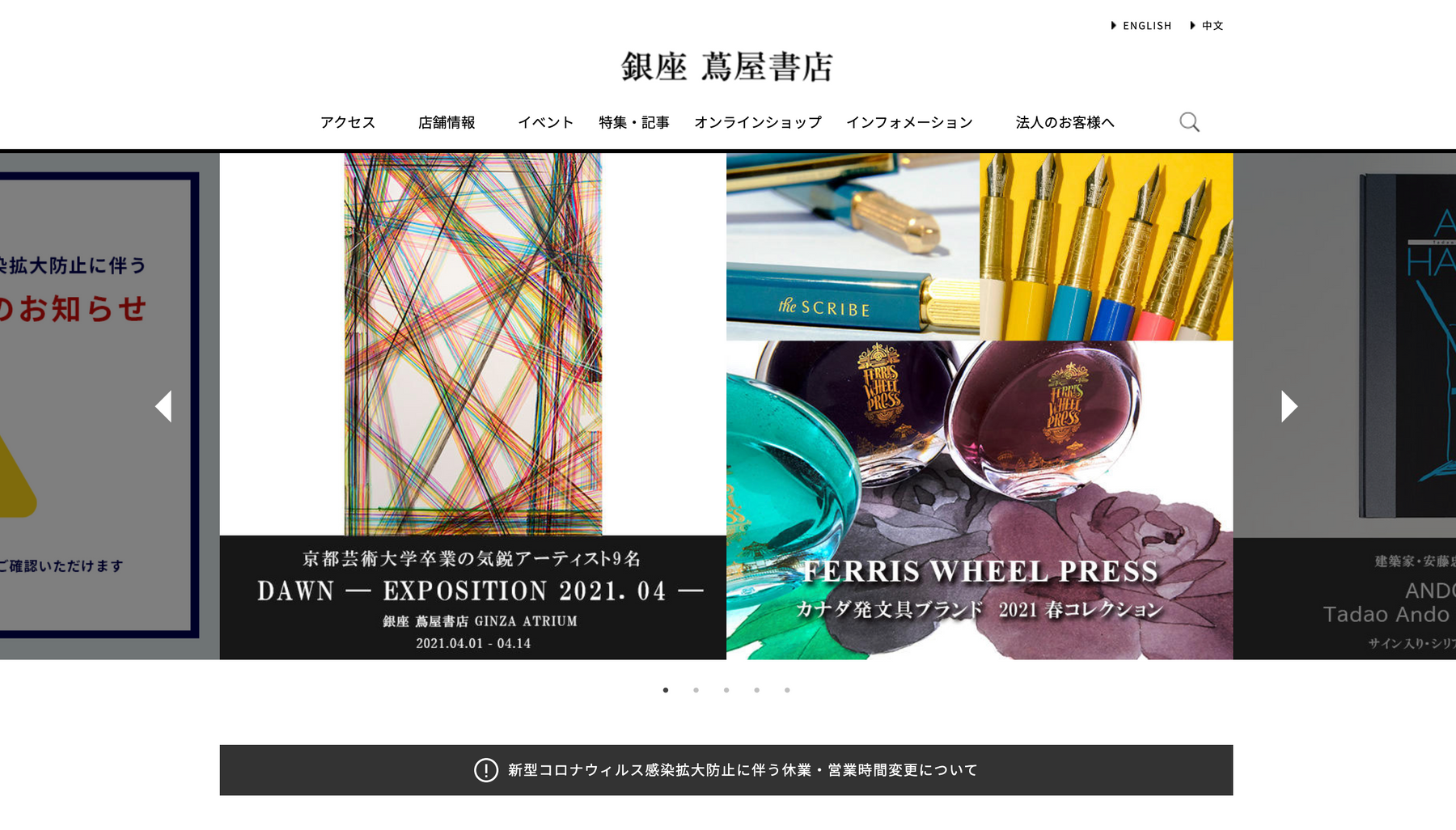
Task: Open the 店舗情報 menu item
Action: pos(447,122)
